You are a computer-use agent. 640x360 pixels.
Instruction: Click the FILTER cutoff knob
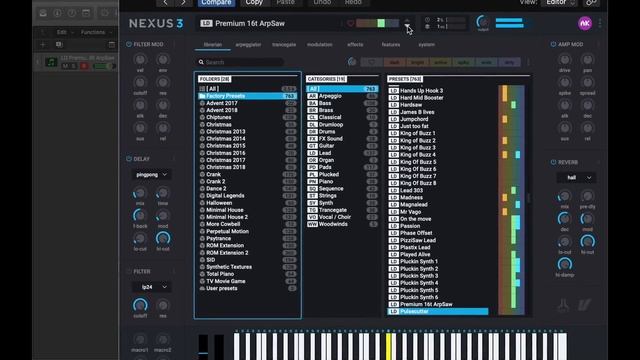pyautogui.click(x=140, y=305)
